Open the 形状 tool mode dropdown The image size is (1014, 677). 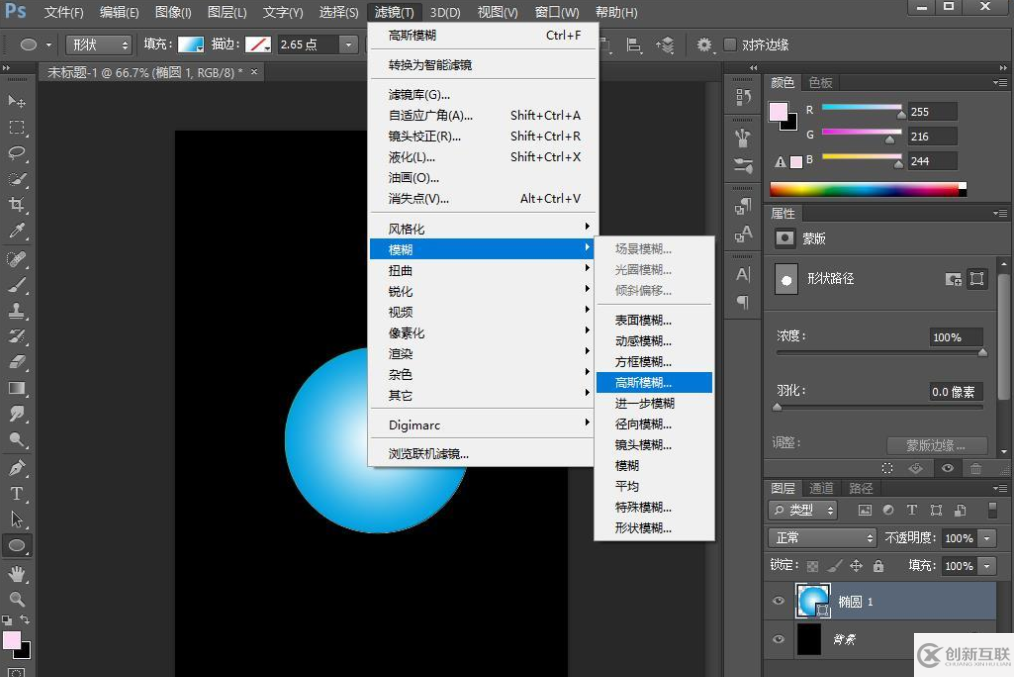(x=99, y=45)
